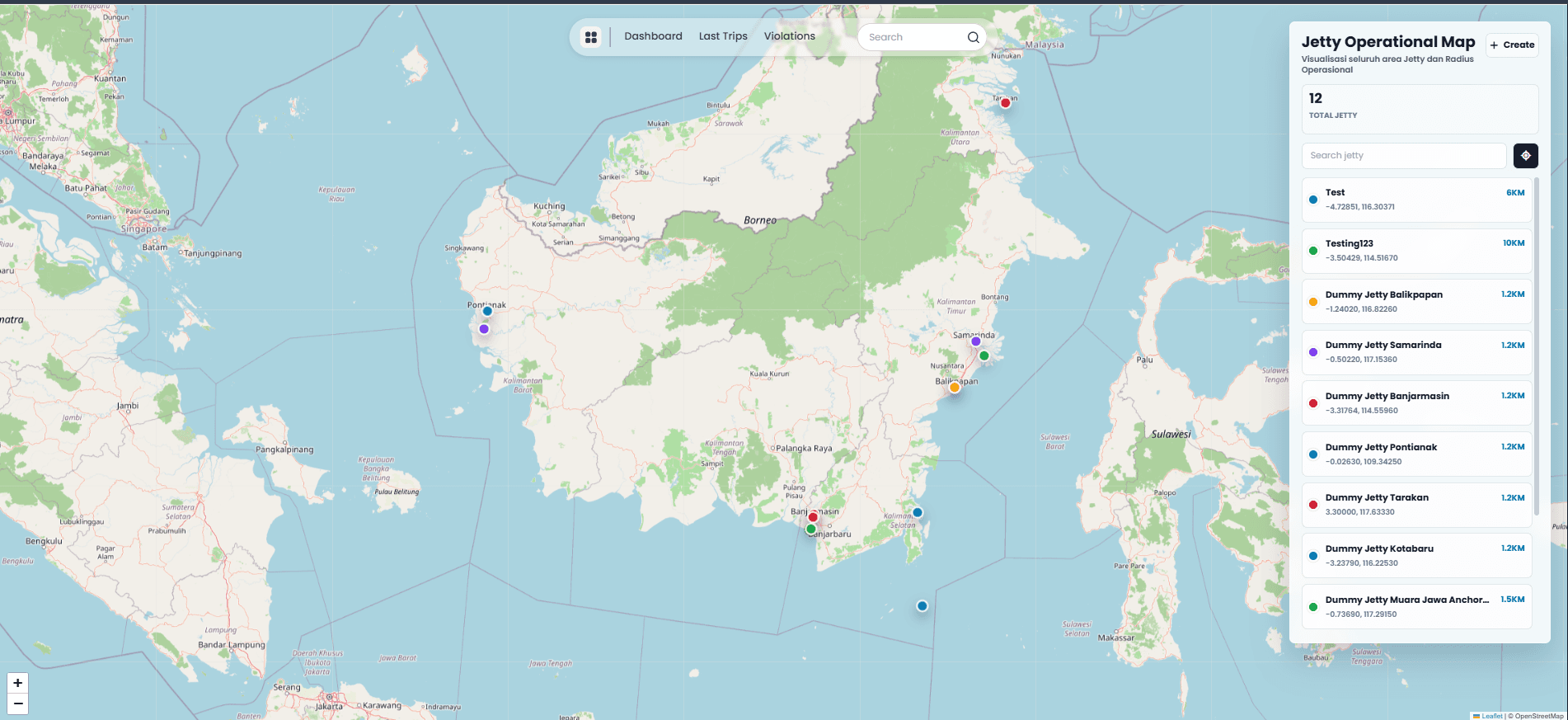Open the Last Trips tab

(723, 36)
